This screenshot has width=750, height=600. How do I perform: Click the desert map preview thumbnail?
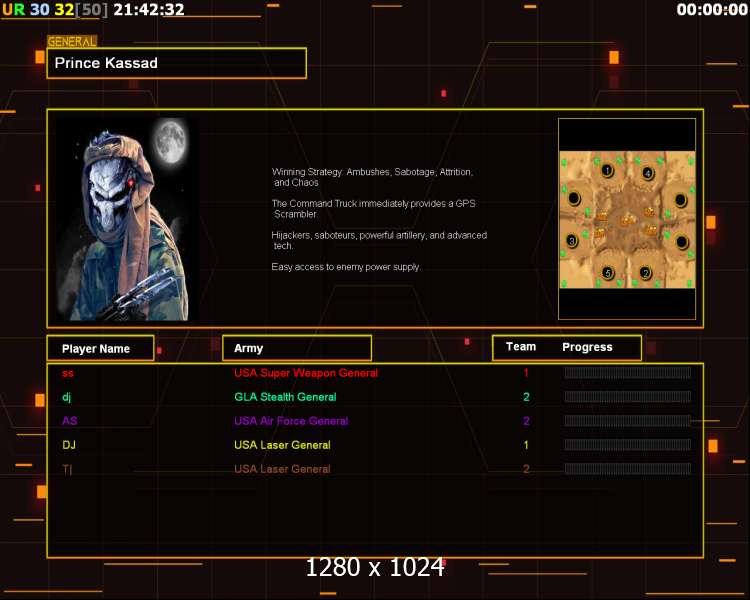coord(627,220)
